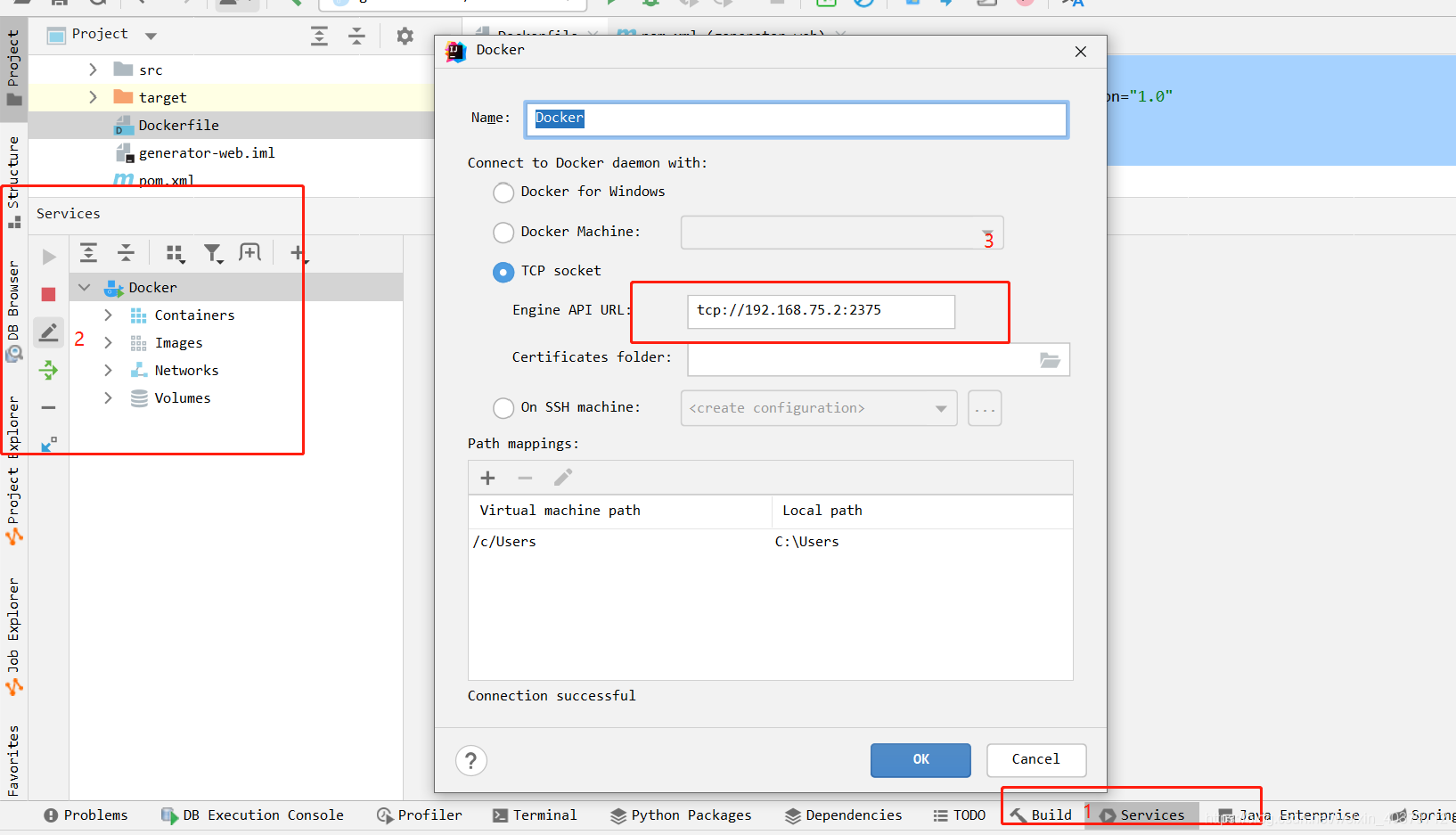Open the help question mark button

pos(471,760)
